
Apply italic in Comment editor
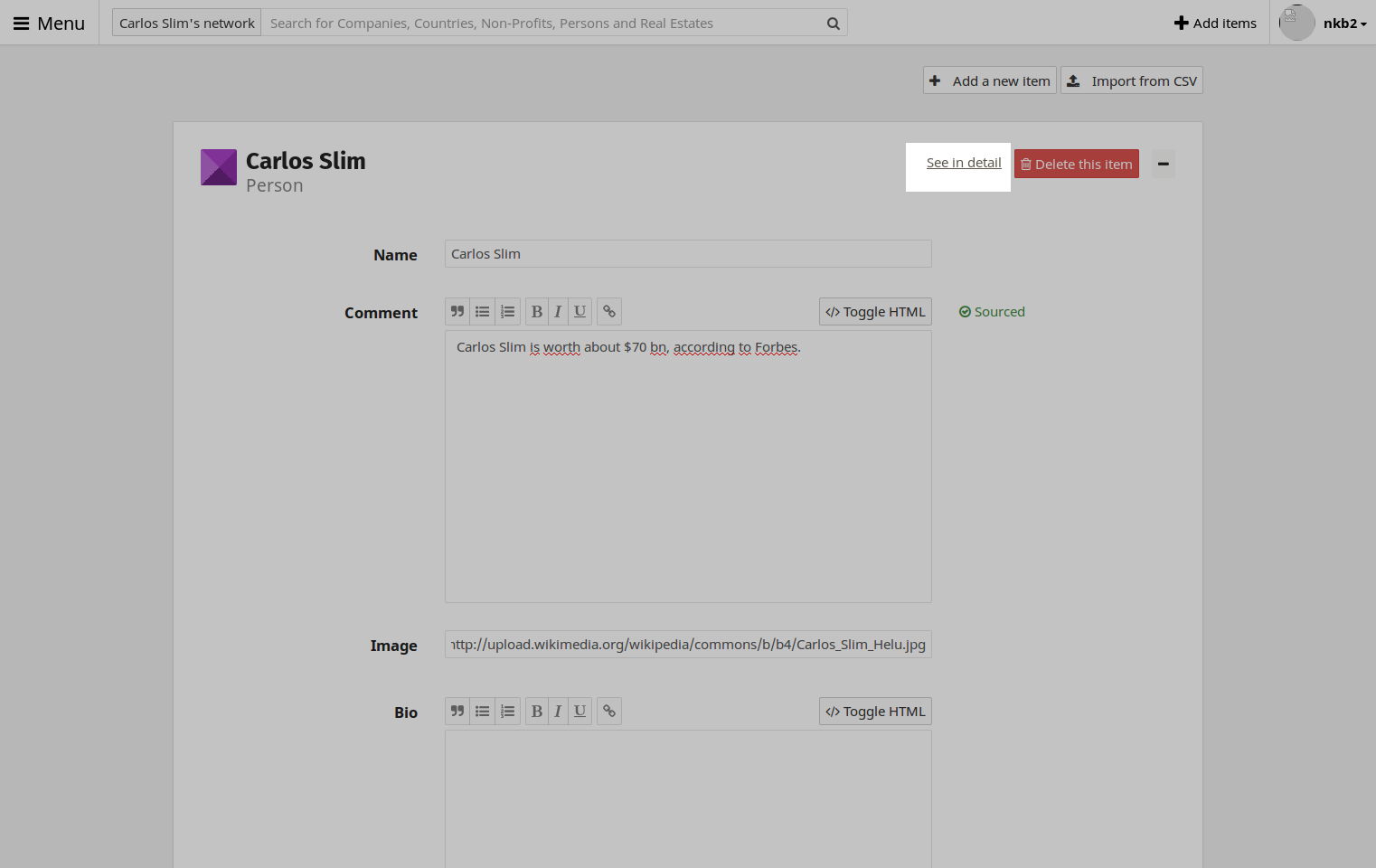tap(558, 312)
